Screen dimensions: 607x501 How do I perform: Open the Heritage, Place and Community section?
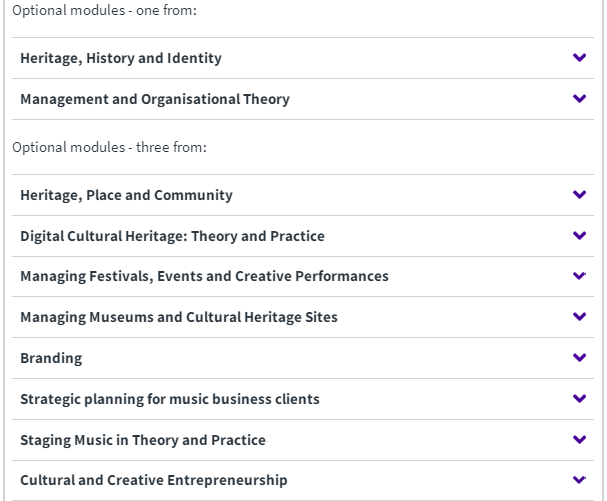(x=126, y=195)
